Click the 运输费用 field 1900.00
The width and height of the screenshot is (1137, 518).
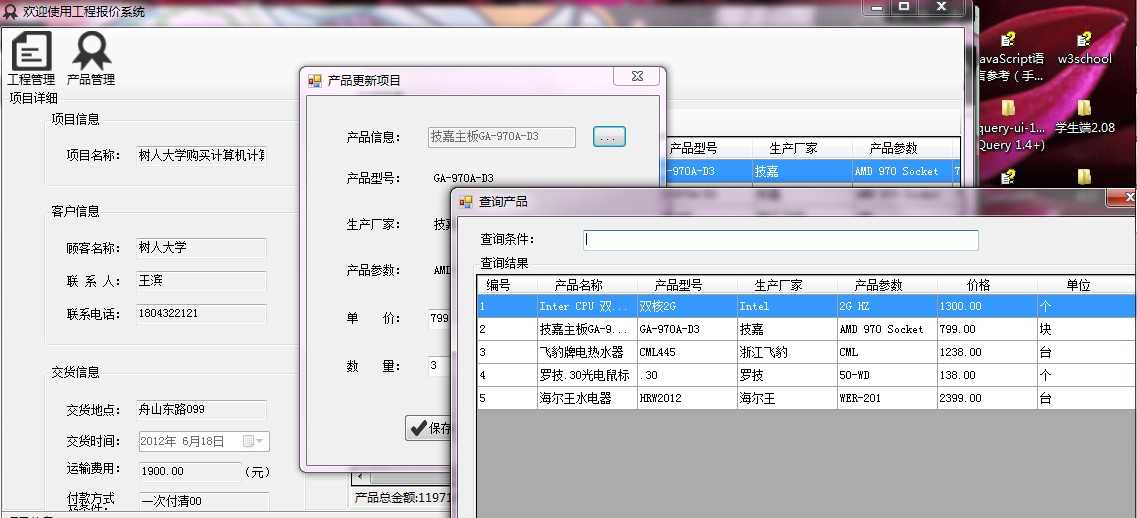(190, 472)
